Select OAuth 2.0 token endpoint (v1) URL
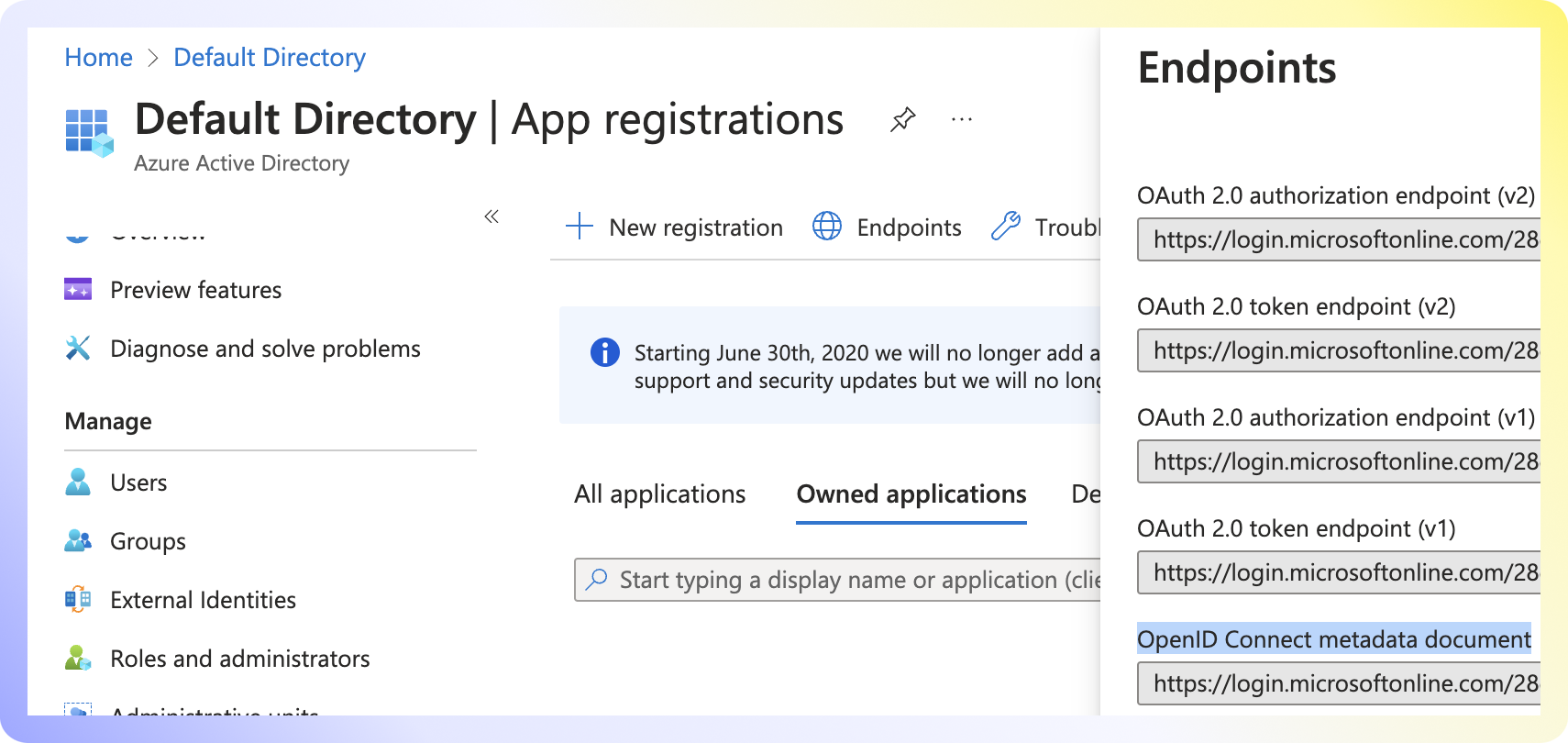 coord(1339,572)
